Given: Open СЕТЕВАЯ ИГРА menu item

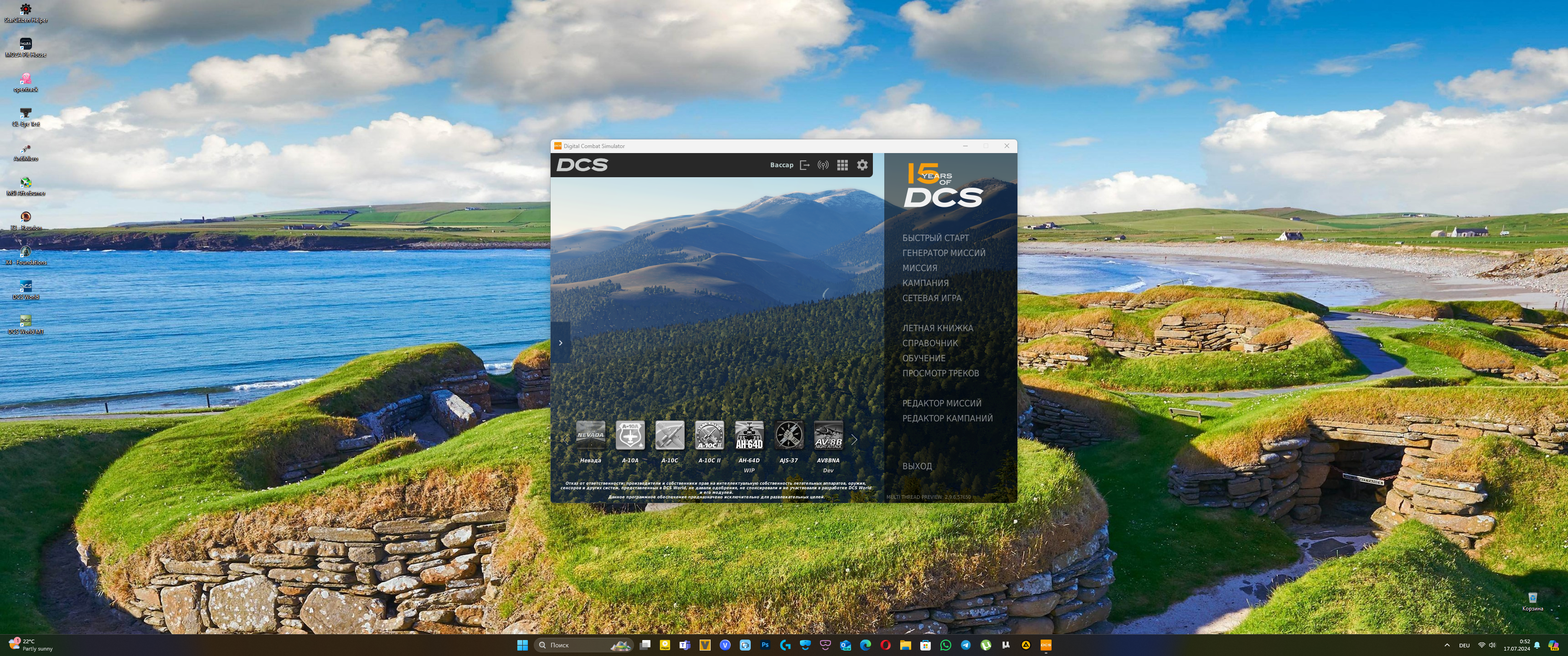Looking at the screenshot, I should pos(932,298).
